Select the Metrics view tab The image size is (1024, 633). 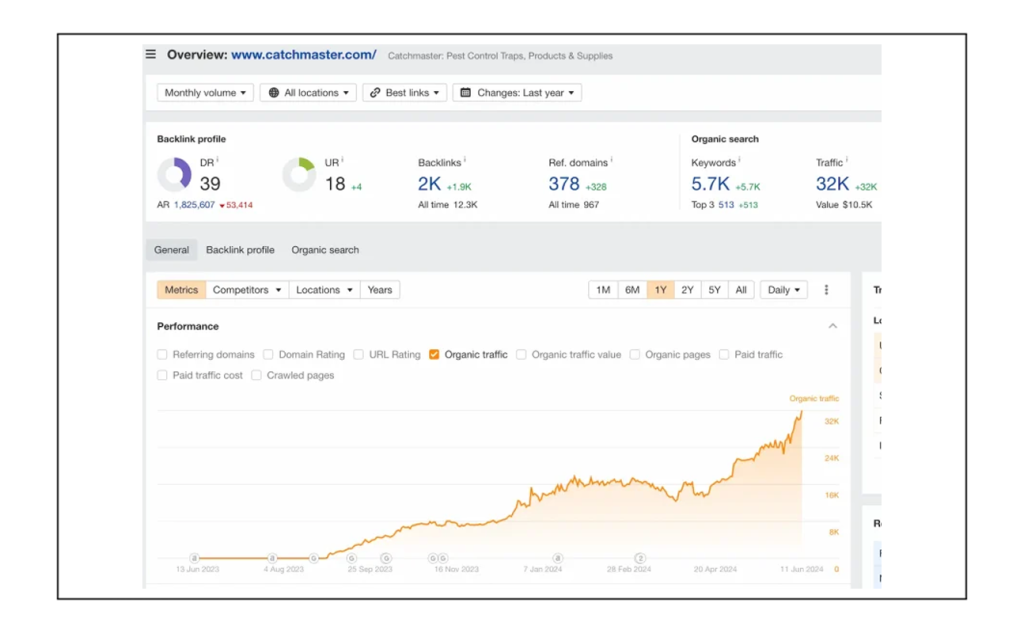[182, 290]
